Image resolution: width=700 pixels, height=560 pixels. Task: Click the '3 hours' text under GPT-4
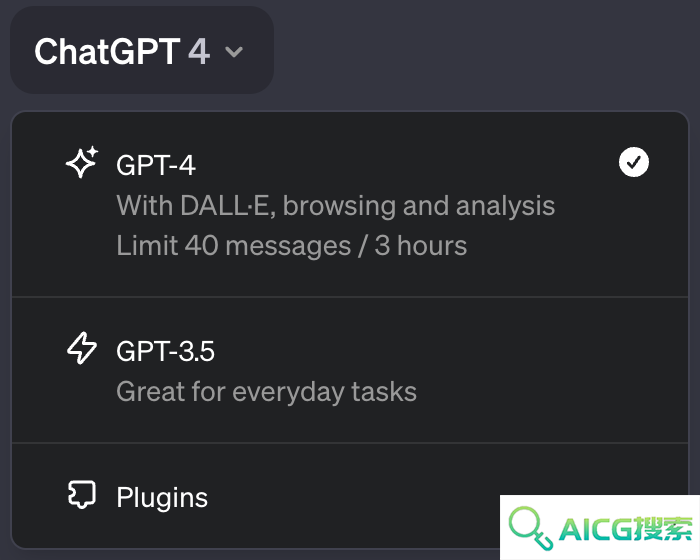pyautogui.click(x=421, y=246)
